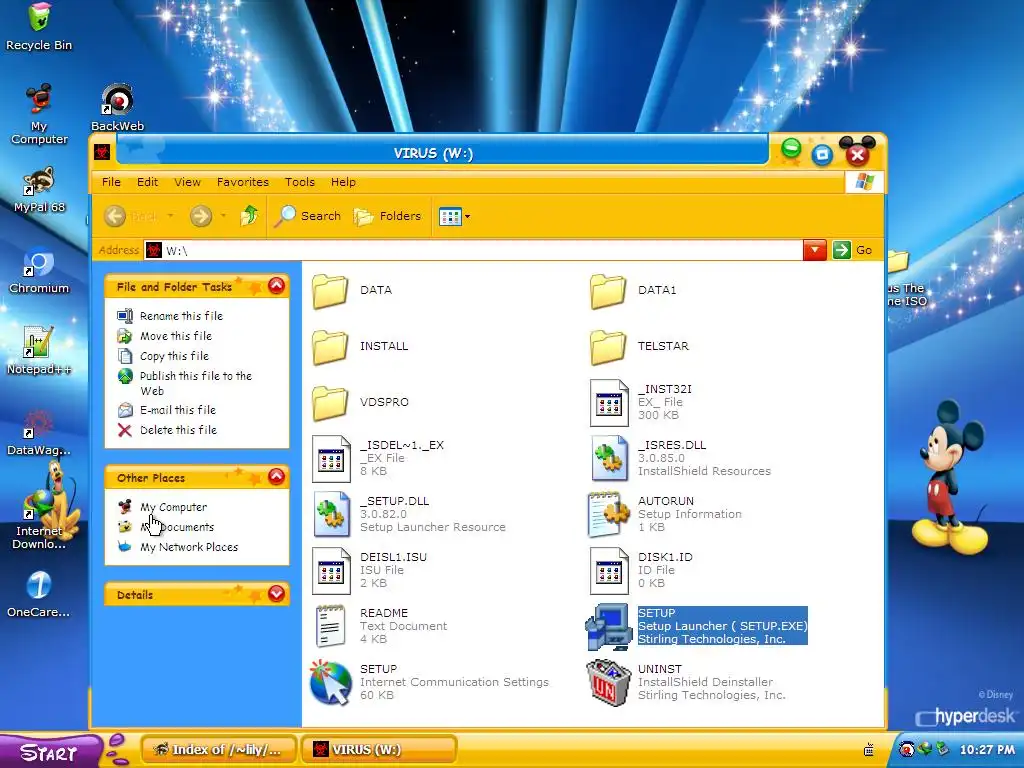The image size is (1024, 768).
Task: Click the VIRUS (W:) taskbar button
Action: point(379,750)
